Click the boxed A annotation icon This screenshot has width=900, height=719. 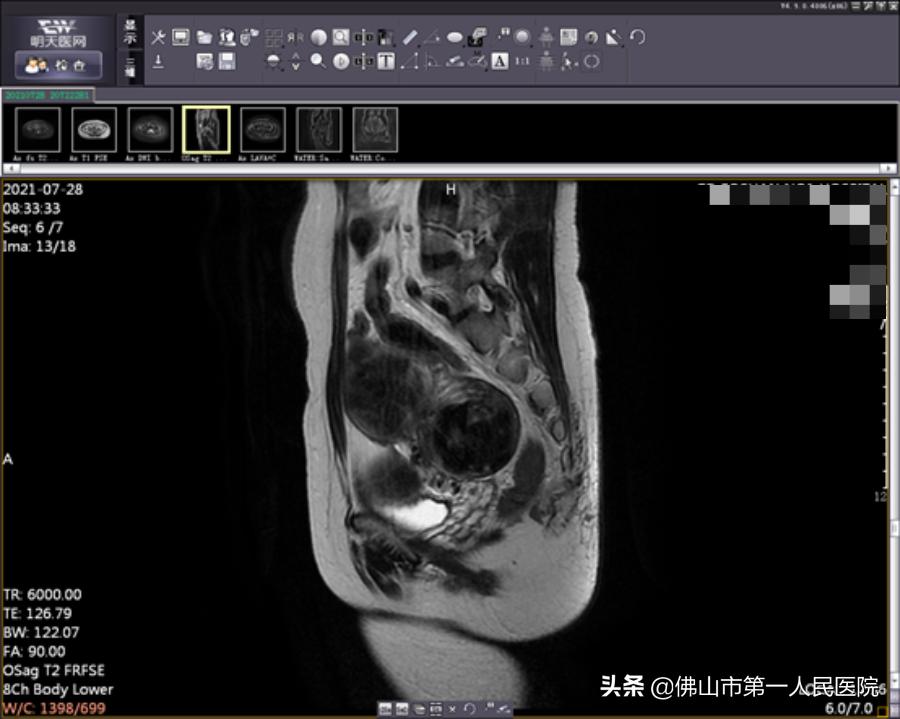pyautogui.click(x=500, y=61)
